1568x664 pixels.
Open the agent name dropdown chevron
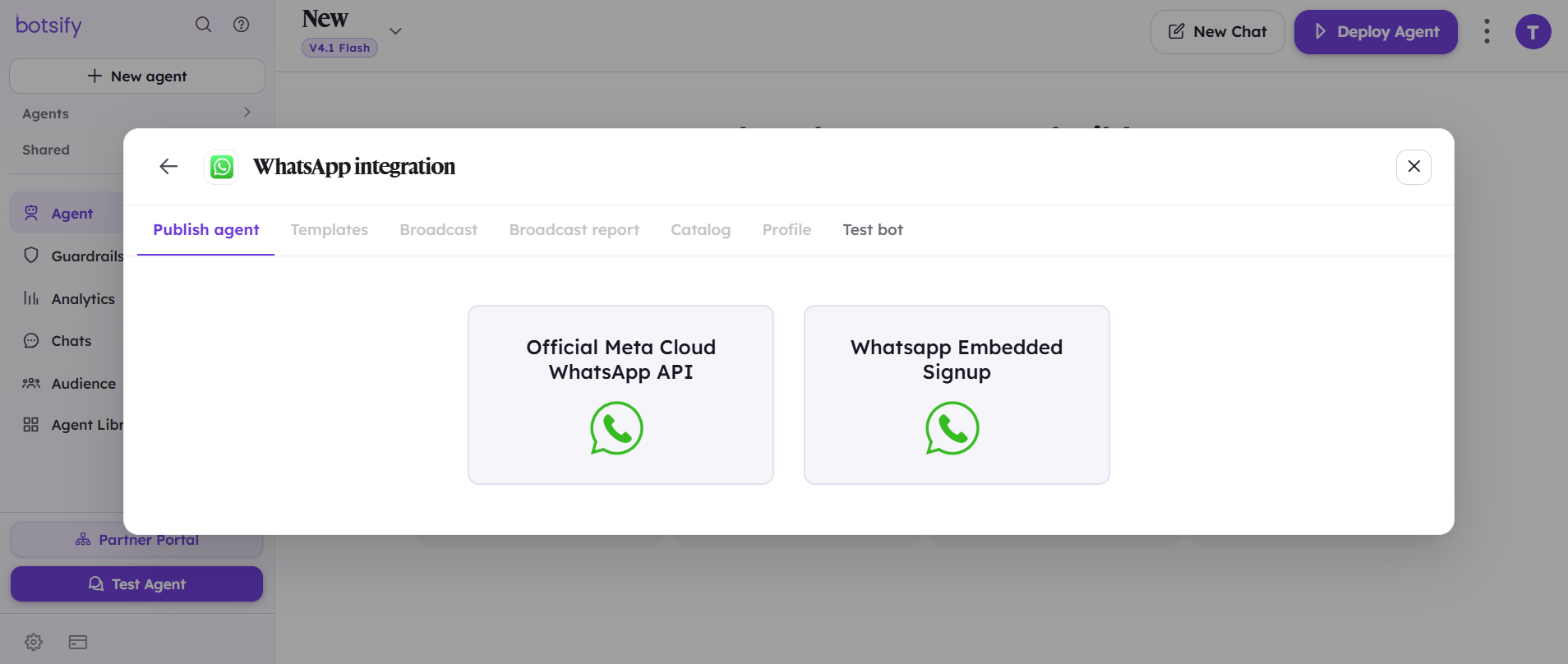click(x=395, y=31)
